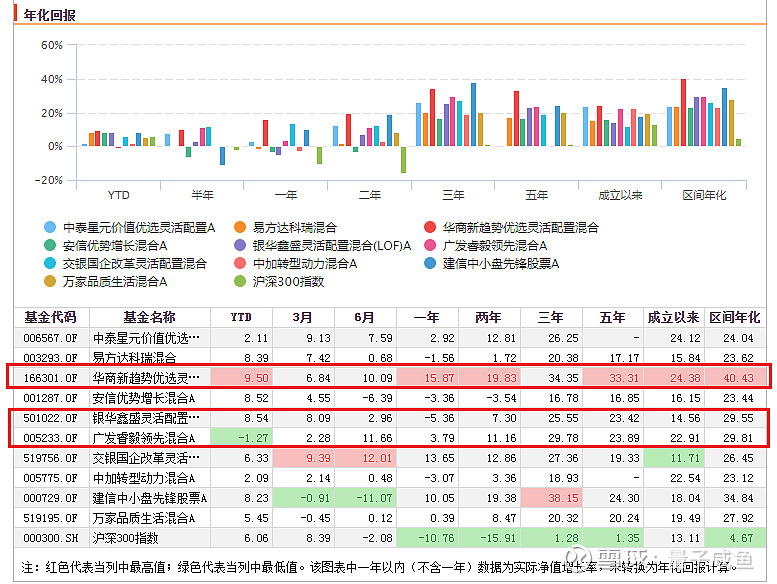Viewport: 777px width, 584px height.
Task: Click the -11.07 6月 cell of 建信中小盘
Action: [x=366, y=498]
